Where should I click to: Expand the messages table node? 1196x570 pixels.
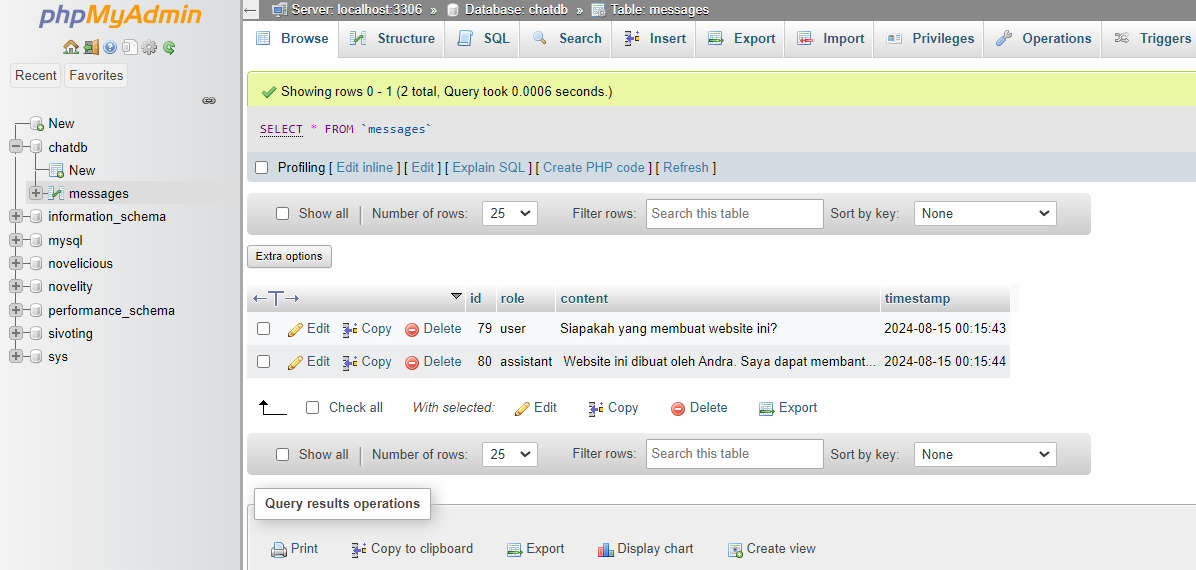pos(36,193)
